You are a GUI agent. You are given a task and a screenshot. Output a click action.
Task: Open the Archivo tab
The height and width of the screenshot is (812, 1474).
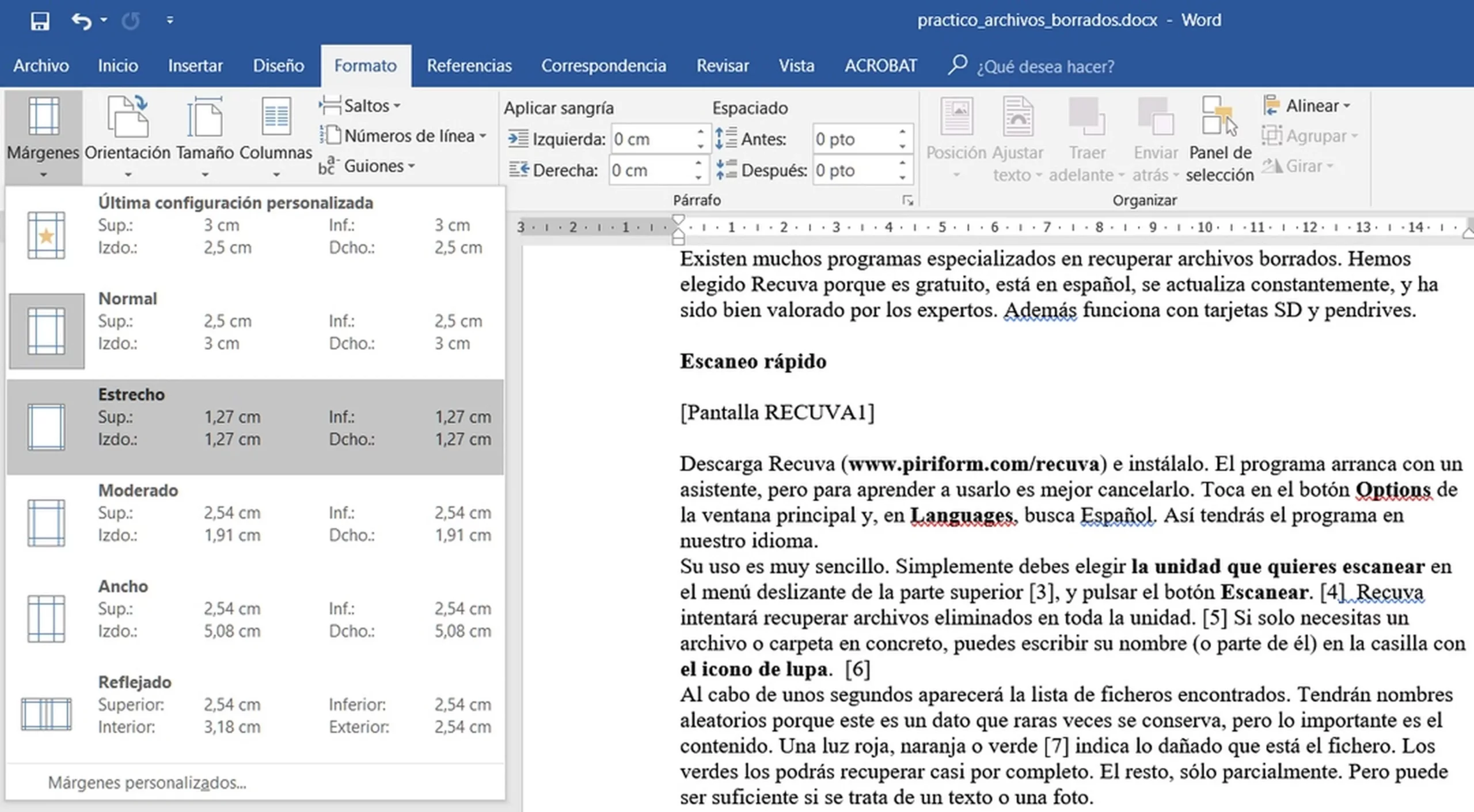(41, 66)
